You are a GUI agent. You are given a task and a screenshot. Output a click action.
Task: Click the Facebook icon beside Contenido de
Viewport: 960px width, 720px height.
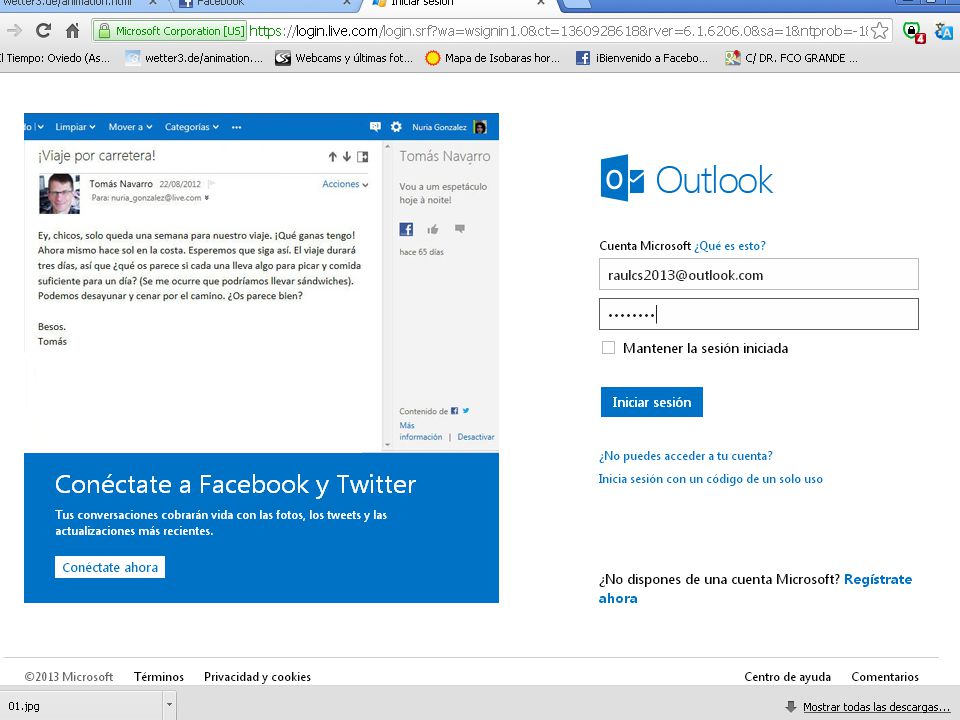coord(454,411)
